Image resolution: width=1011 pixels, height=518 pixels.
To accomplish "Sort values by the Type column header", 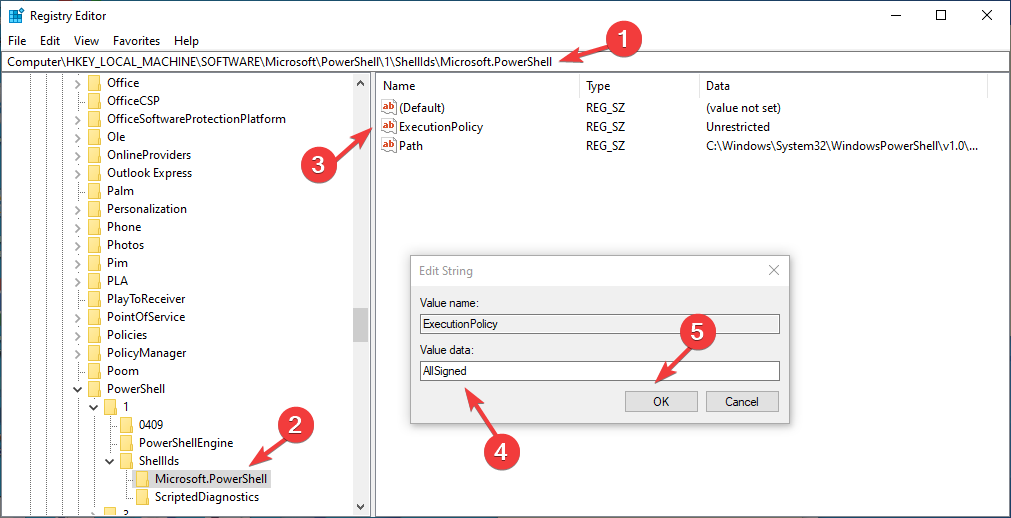I will 640,86.
